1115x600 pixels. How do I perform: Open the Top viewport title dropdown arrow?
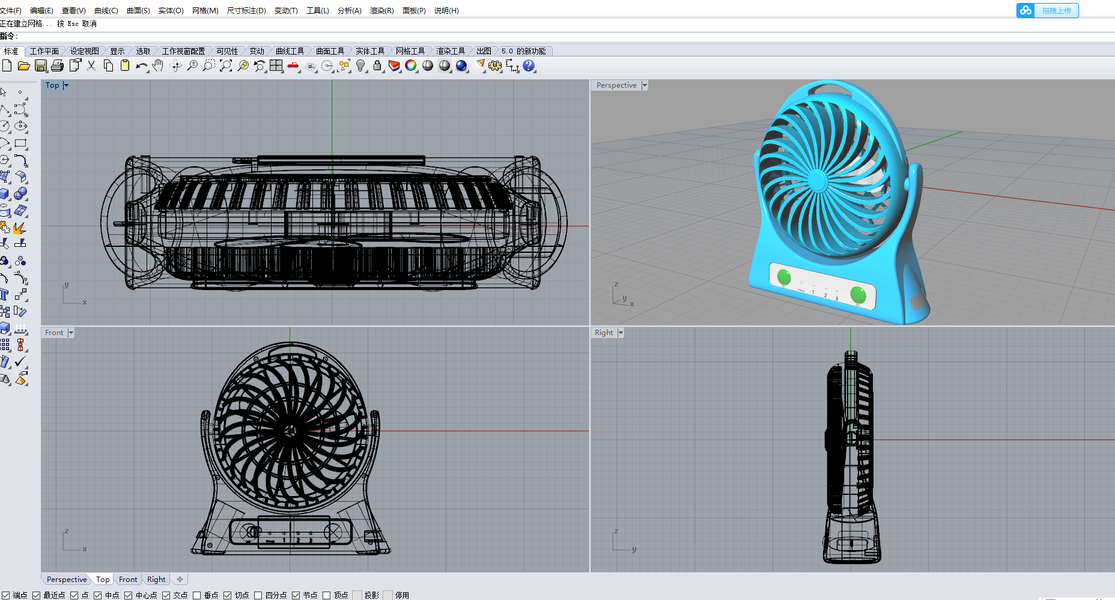tap(66, 85)
